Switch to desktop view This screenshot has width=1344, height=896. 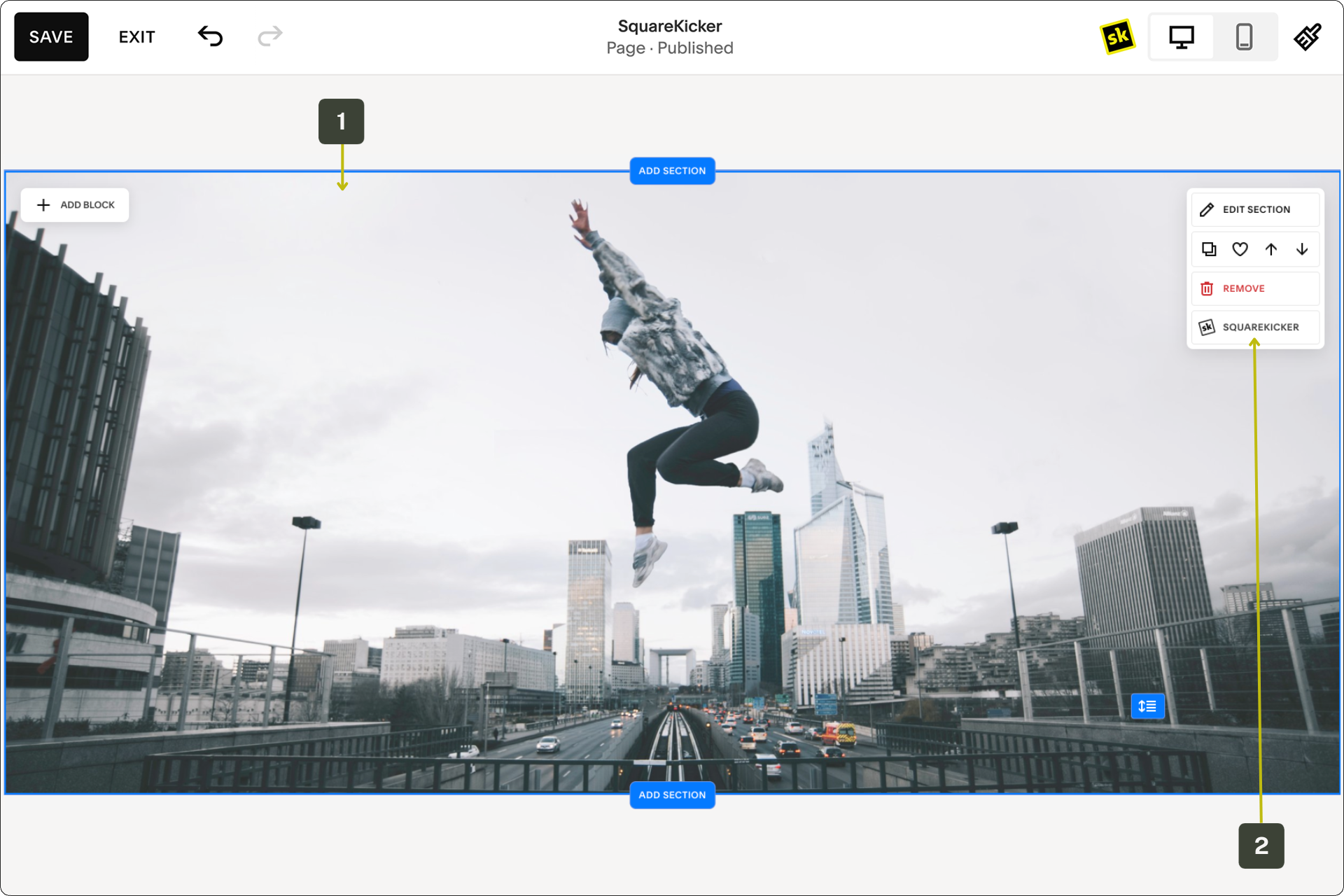point(1182,36)
